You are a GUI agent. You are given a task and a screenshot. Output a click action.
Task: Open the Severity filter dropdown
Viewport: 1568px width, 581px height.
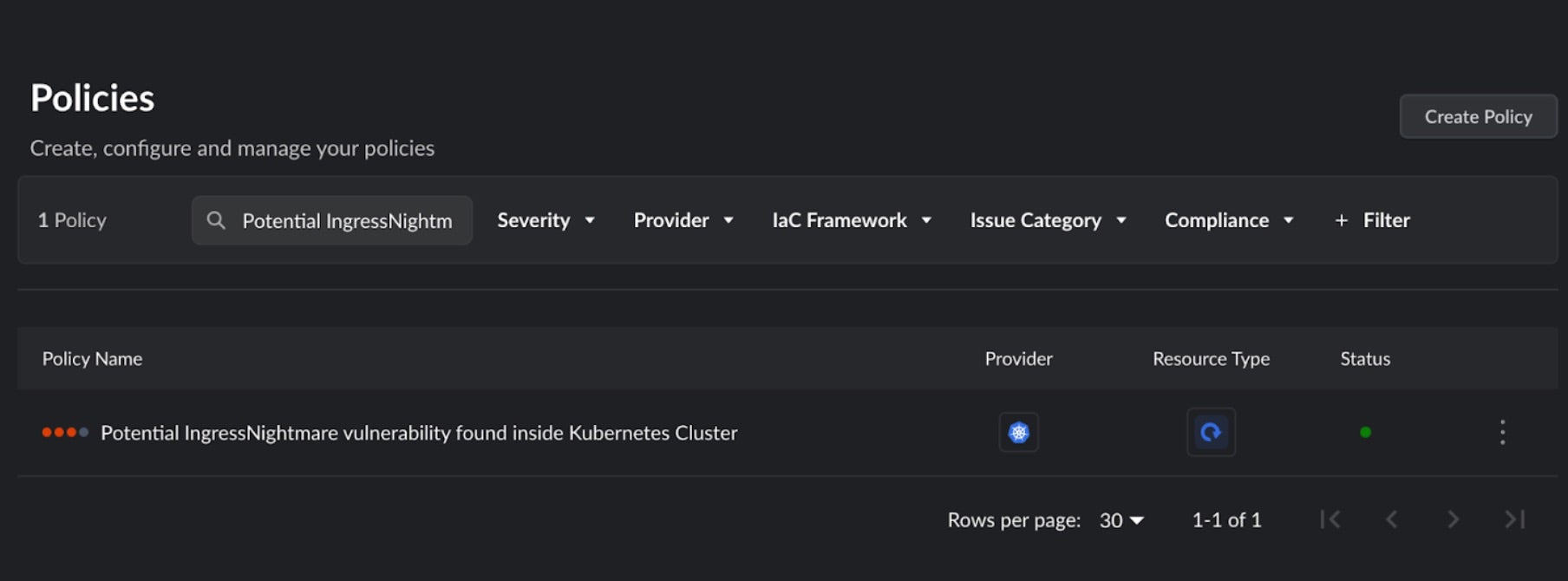tap(546, 220)
